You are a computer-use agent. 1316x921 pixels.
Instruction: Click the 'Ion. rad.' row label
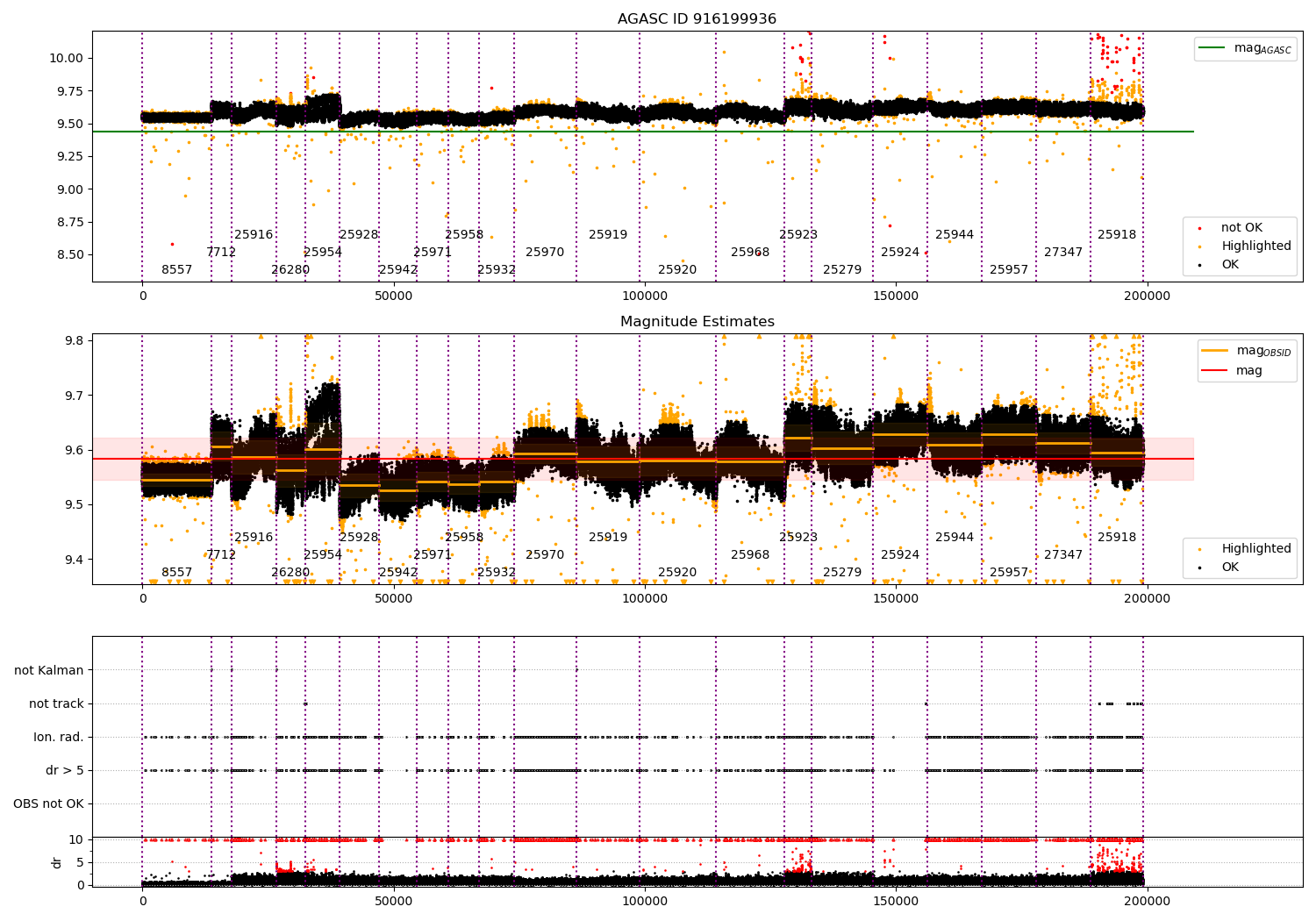coord(59,737)
